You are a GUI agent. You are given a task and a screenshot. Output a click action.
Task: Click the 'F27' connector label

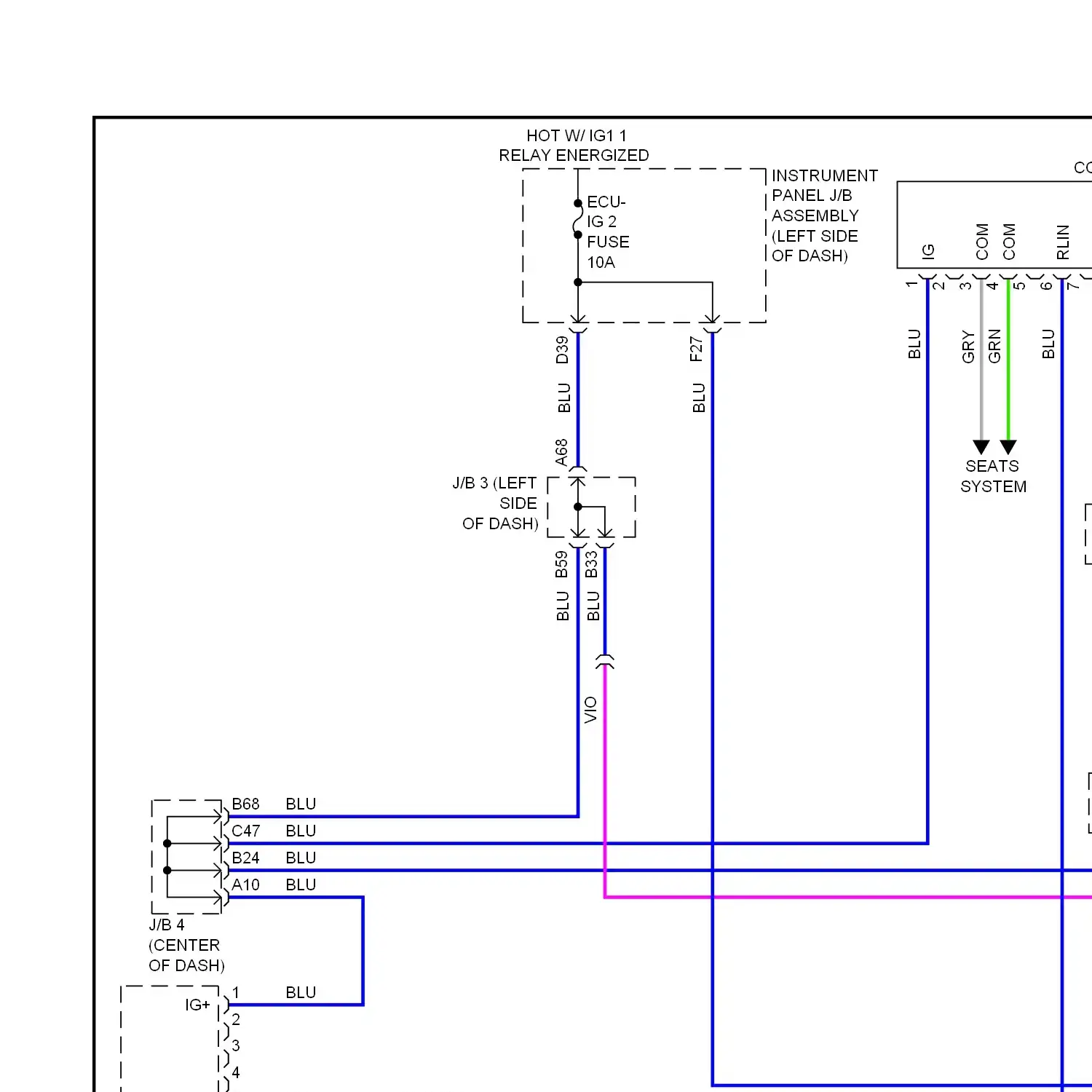coord(696,349)
